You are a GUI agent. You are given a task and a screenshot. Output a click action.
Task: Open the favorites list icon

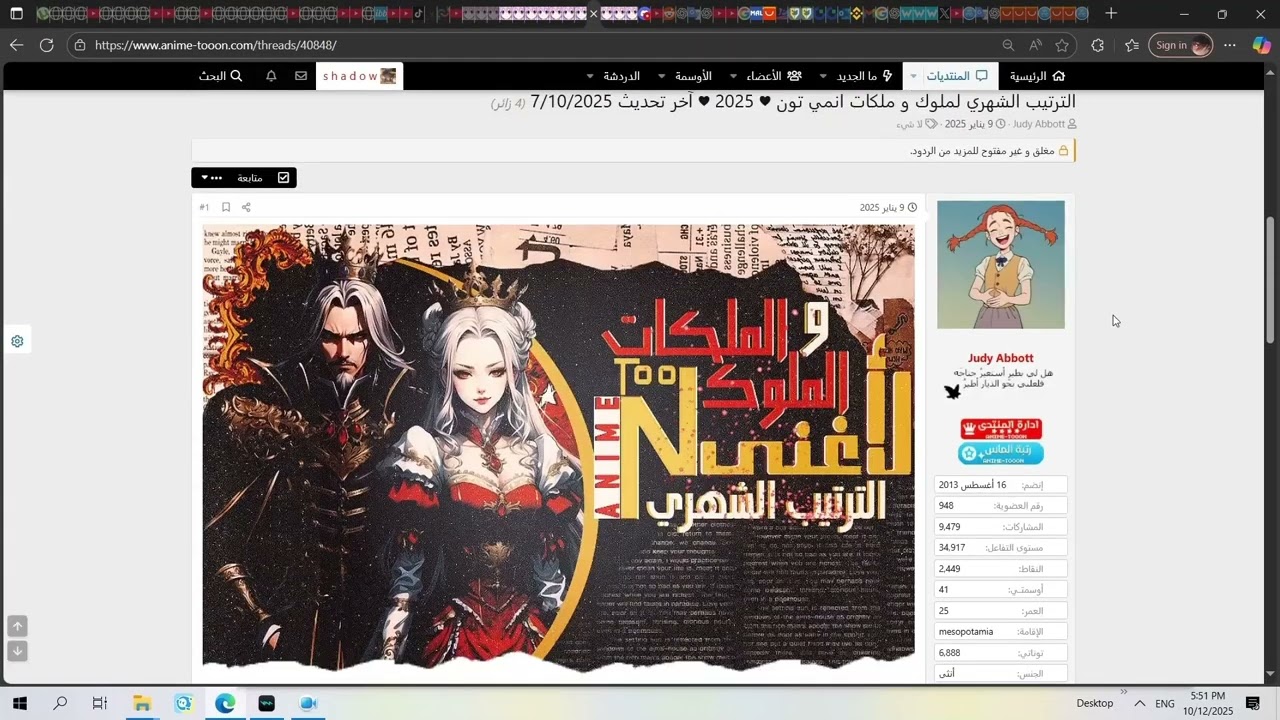[1132, 45]
